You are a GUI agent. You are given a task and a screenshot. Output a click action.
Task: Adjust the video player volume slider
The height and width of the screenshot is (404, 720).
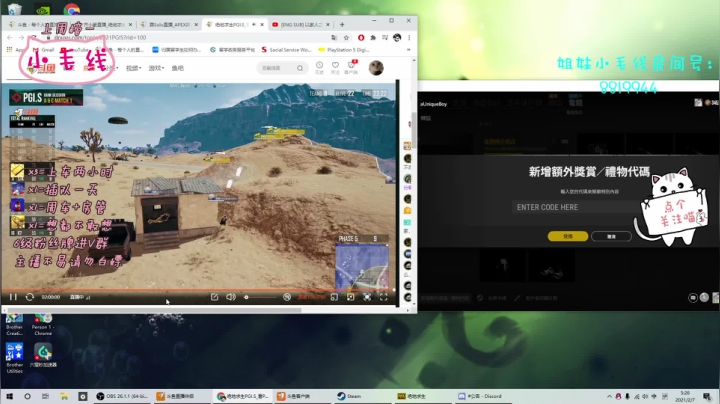click(x=260, y=297)
